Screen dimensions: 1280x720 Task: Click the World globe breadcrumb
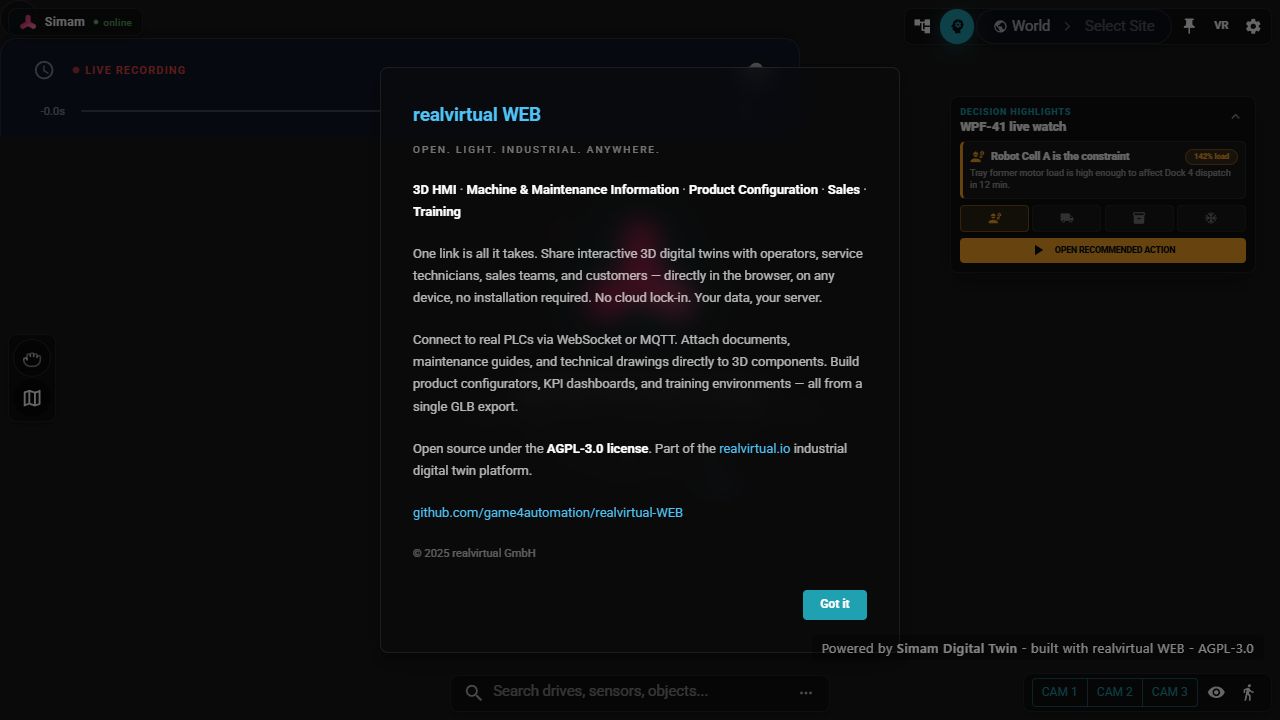click(1021, 26)
